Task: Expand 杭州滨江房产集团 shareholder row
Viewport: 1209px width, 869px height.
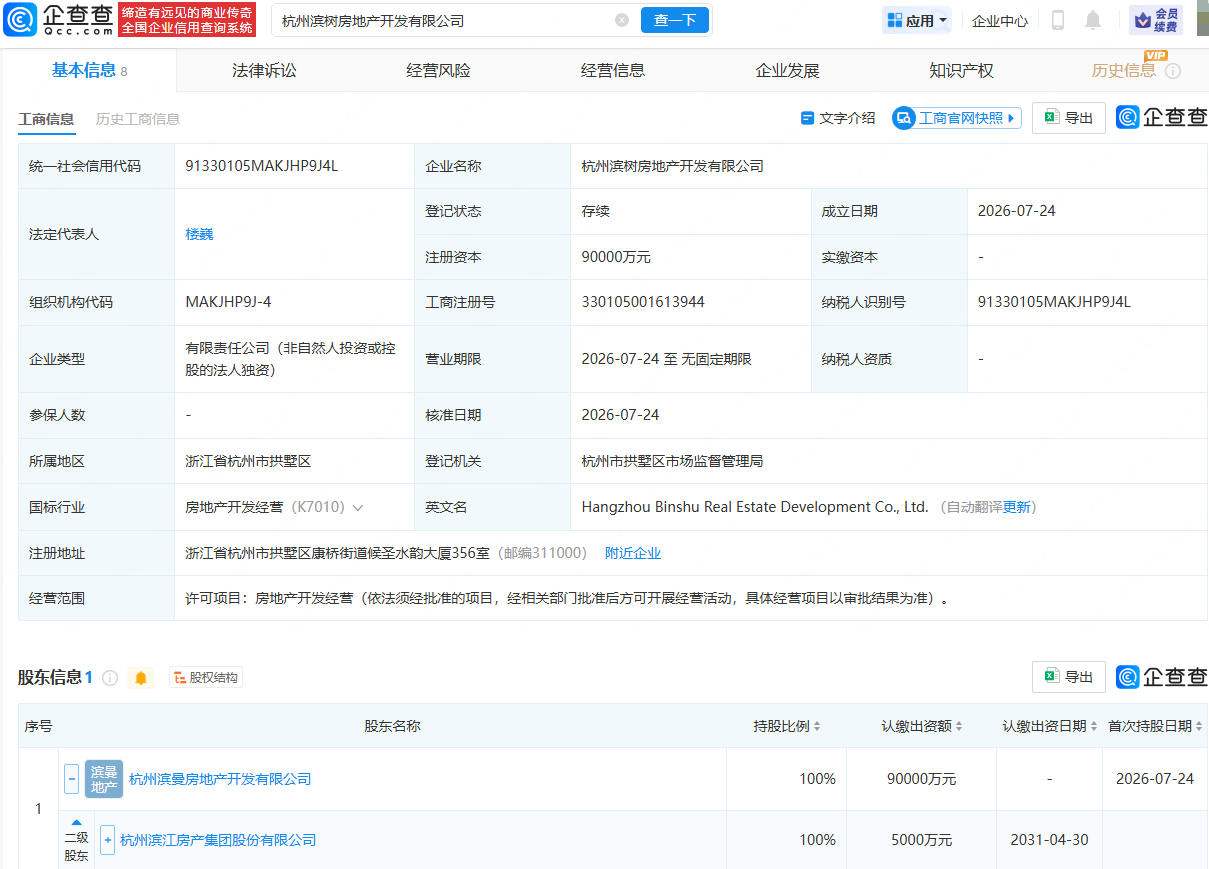Action: tap(108, 840)
